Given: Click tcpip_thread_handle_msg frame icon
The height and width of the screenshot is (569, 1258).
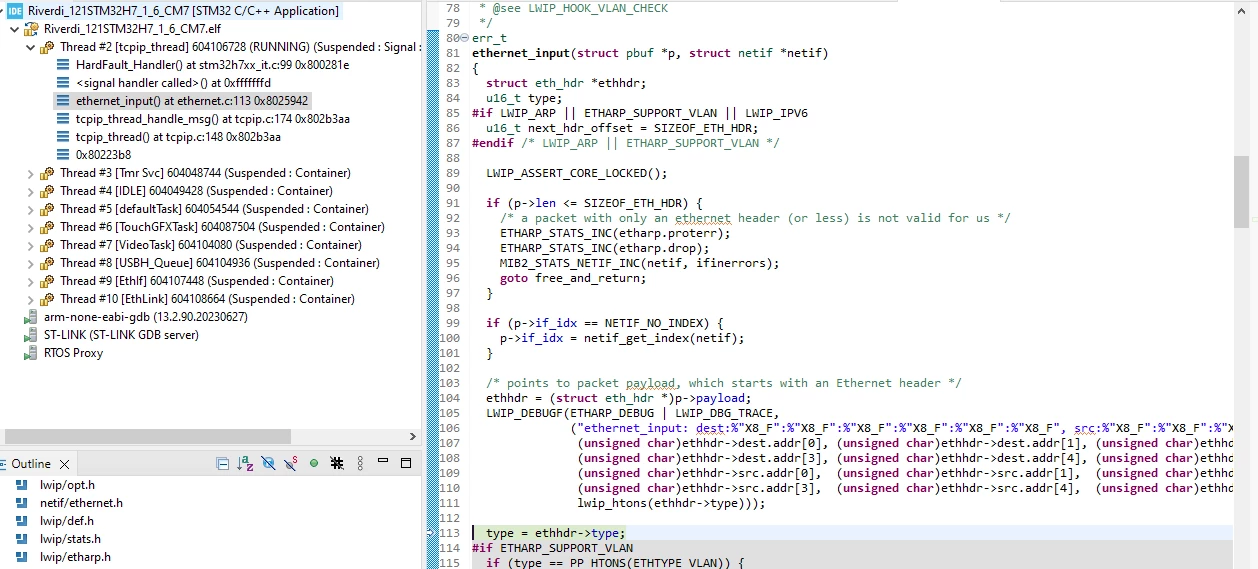Looking at the screenshot, I should coord(62,119).
